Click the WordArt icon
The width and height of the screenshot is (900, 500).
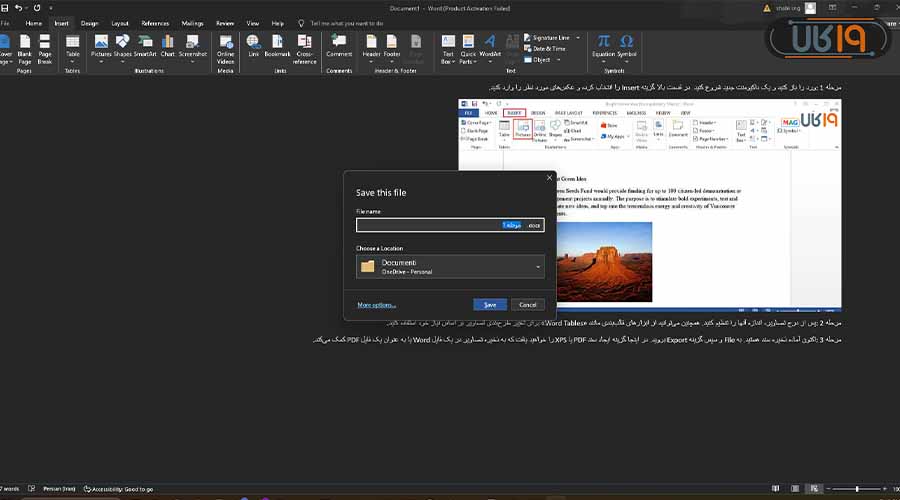(x=490, y=44)
